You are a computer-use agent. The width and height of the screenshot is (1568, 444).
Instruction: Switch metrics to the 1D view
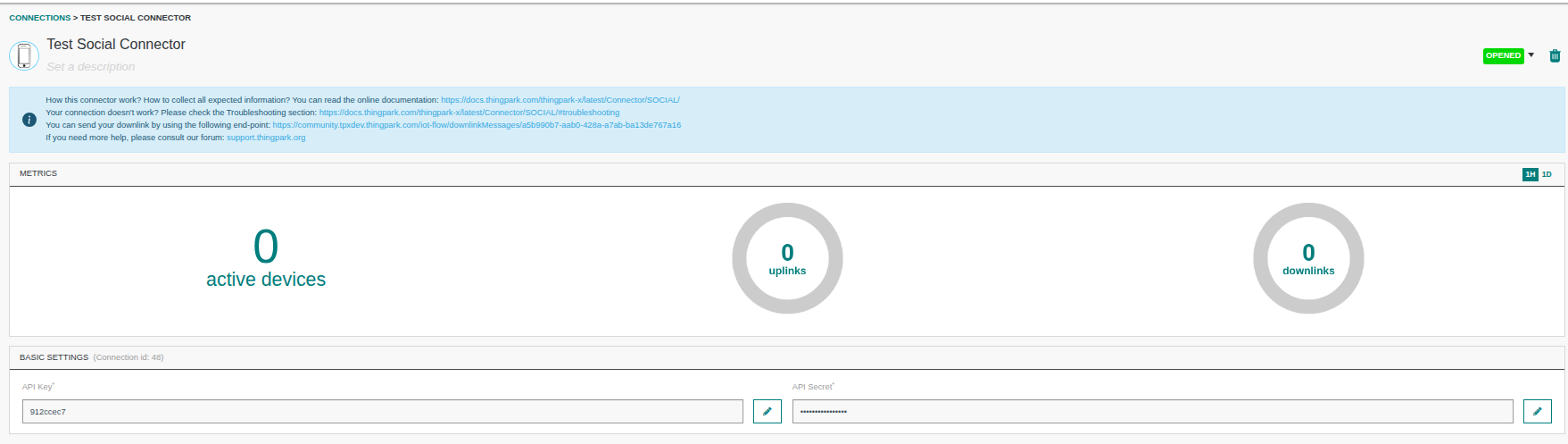coord(1547,174)
